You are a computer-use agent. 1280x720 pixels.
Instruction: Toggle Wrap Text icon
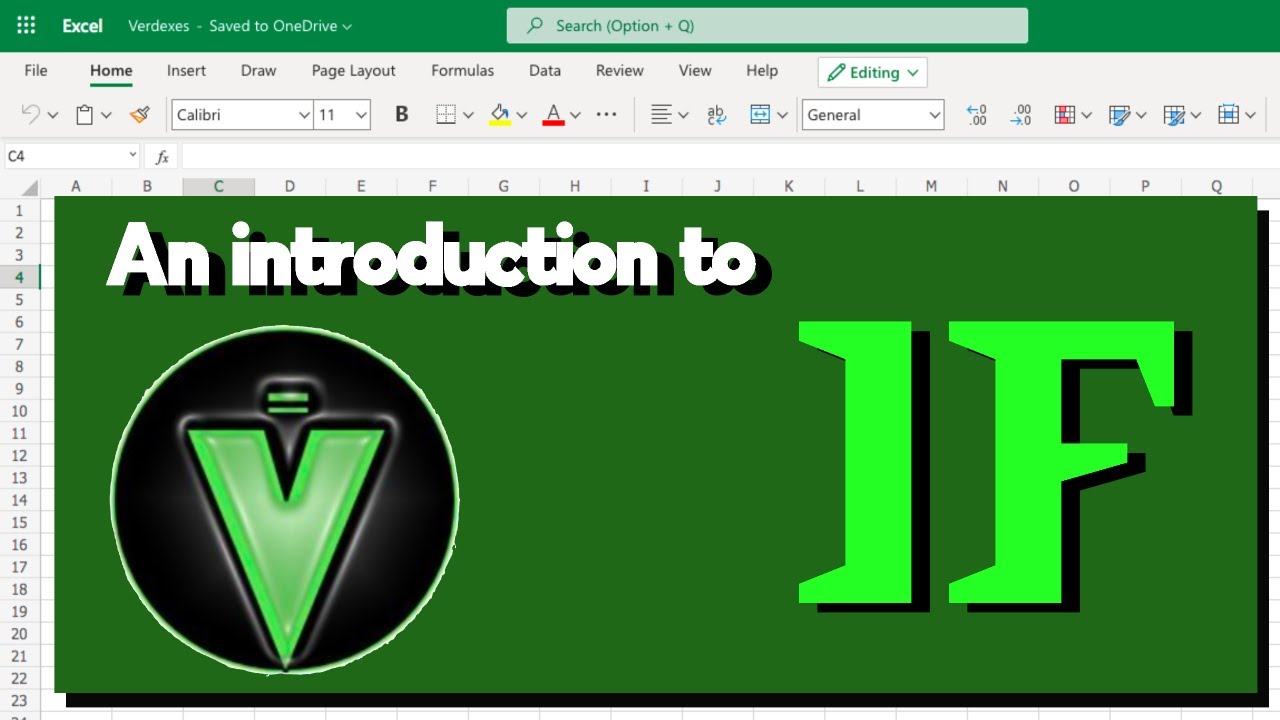(716, 115)
